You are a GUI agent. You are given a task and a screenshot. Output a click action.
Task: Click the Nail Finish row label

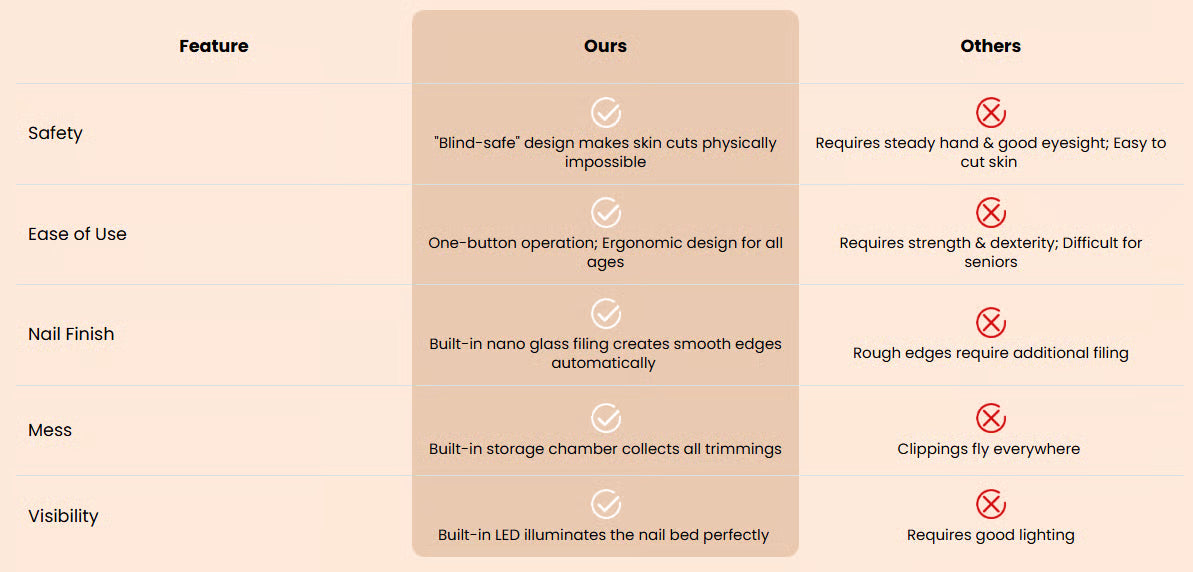click(x=71, y=334)
